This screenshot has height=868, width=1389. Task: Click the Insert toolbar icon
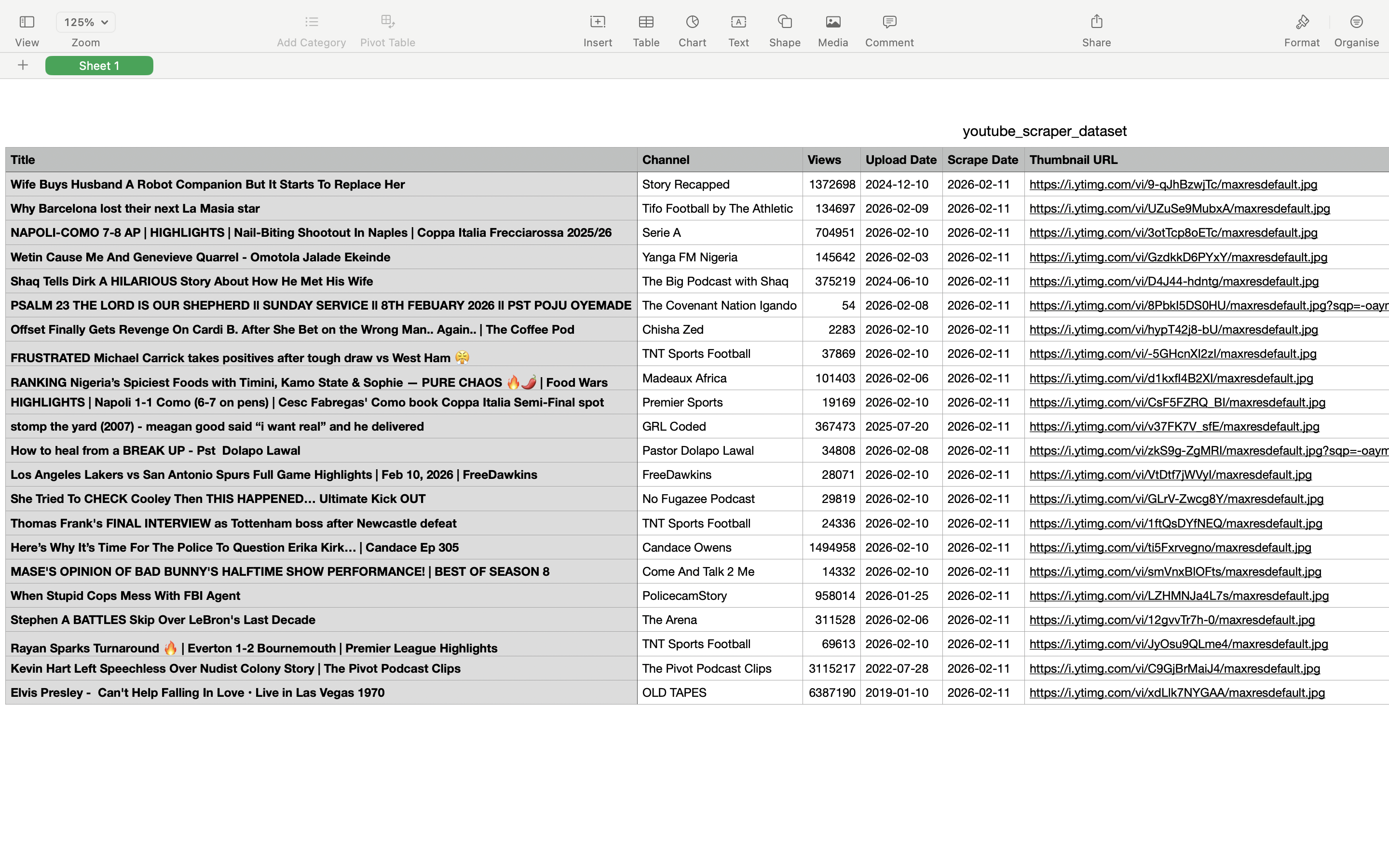click(x=598, y=22)
